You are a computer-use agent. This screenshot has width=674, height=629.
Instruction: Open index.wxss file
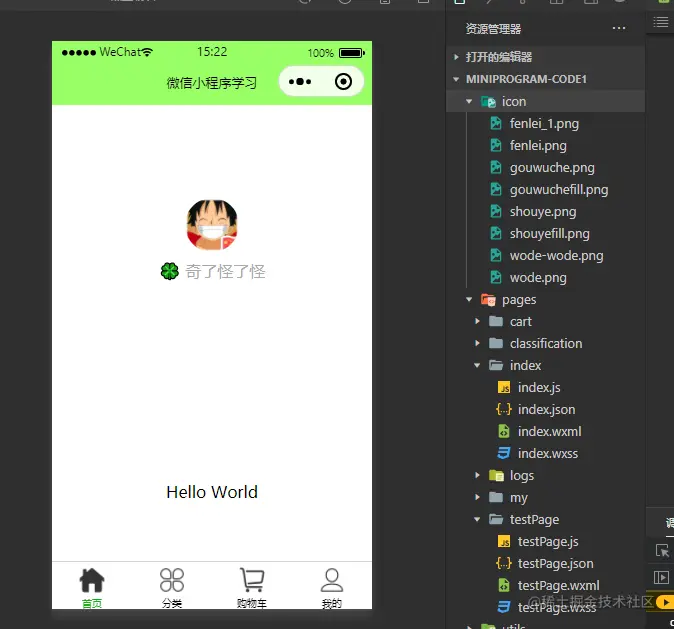(x=548, y=453)
